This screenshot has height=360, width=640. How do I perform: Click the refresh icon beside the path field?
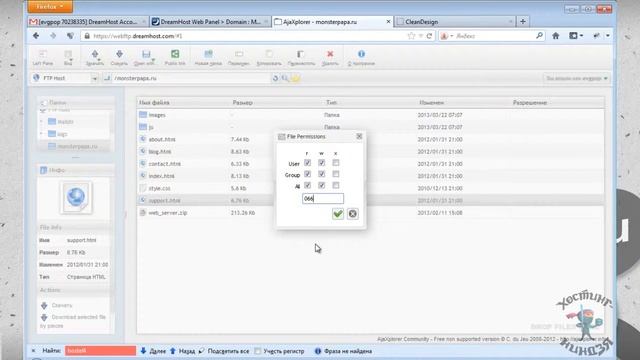point(275,78)
